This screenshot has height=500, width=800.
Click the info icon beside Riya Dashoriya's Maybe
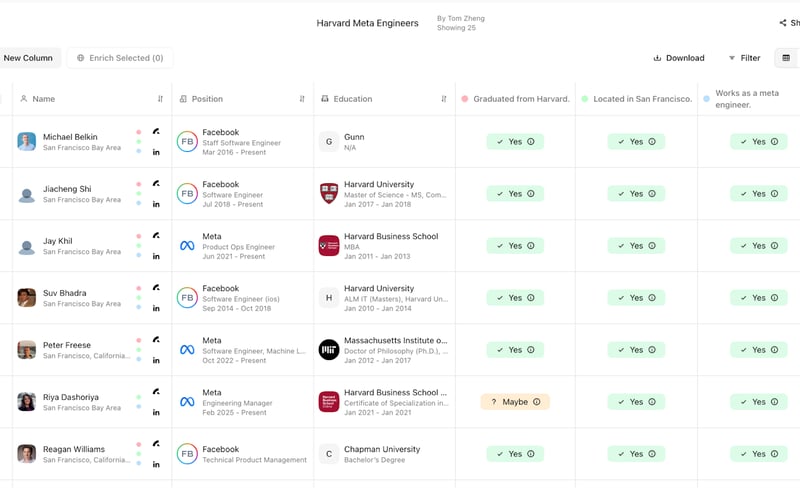(537, 402)
